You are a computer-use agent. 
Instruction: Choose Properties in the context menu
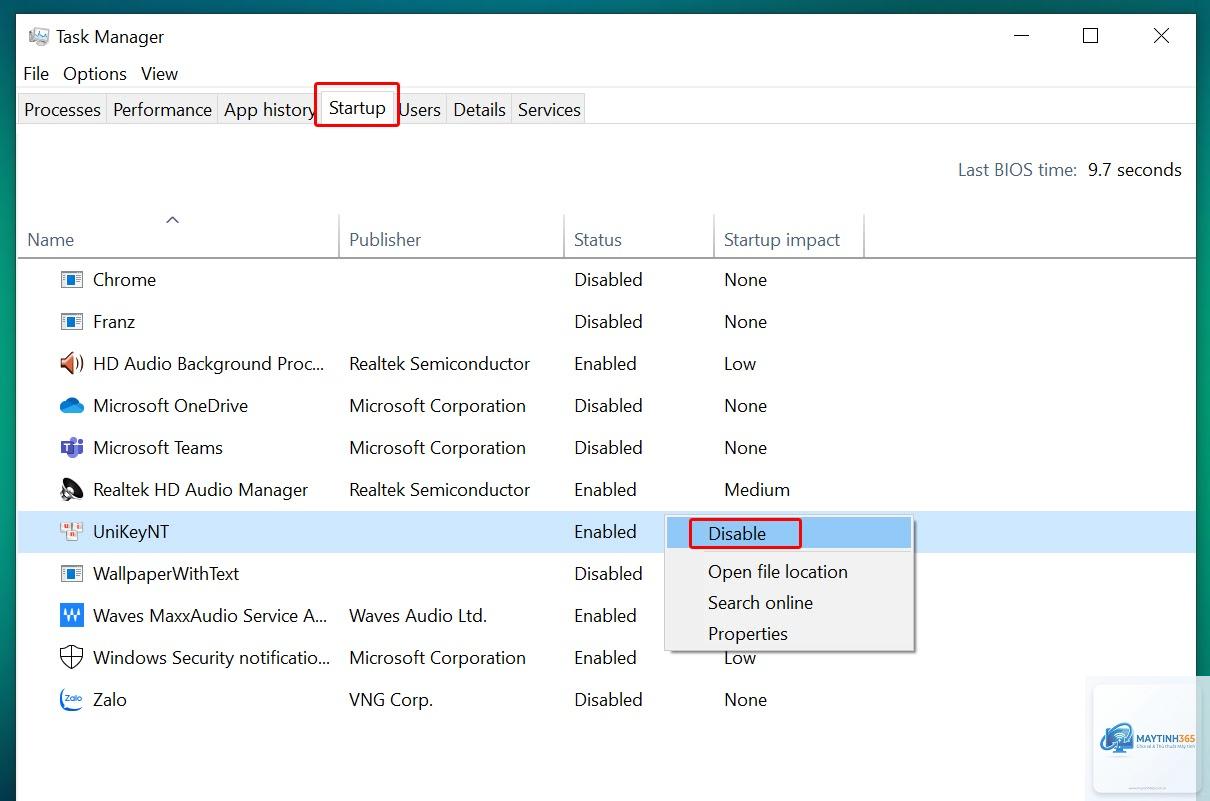pyautogui.click(x=790, y=634)
